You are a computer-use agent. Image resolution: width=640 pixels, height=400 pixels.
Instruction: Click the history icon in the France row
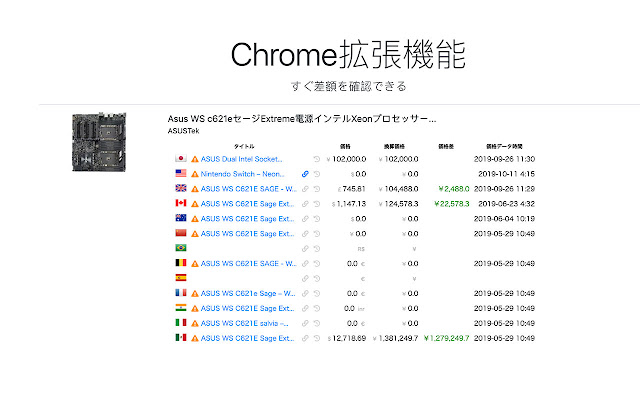(x=316, y=294)
